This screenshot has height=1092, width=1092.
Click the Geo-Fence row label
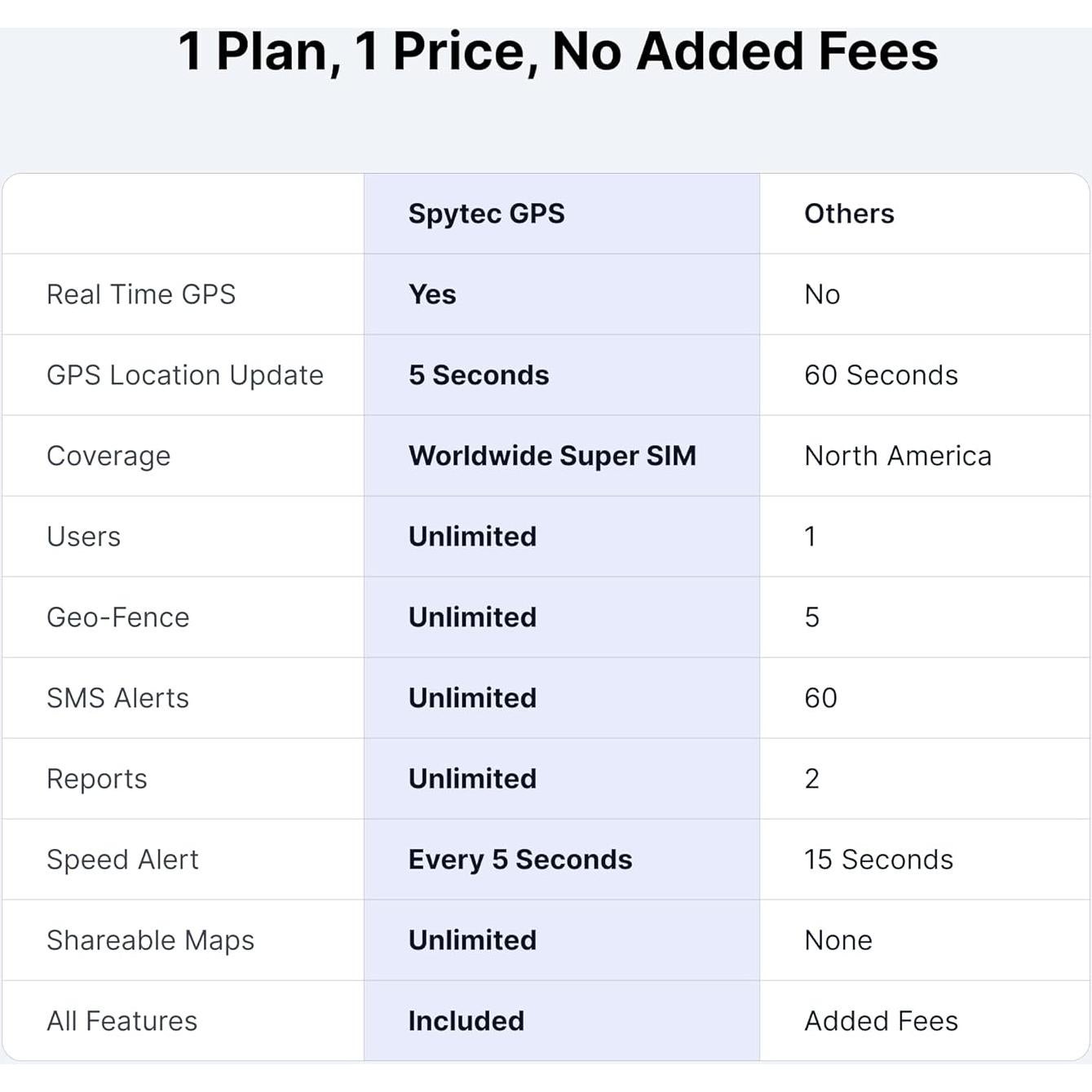[x=117, y=617]
